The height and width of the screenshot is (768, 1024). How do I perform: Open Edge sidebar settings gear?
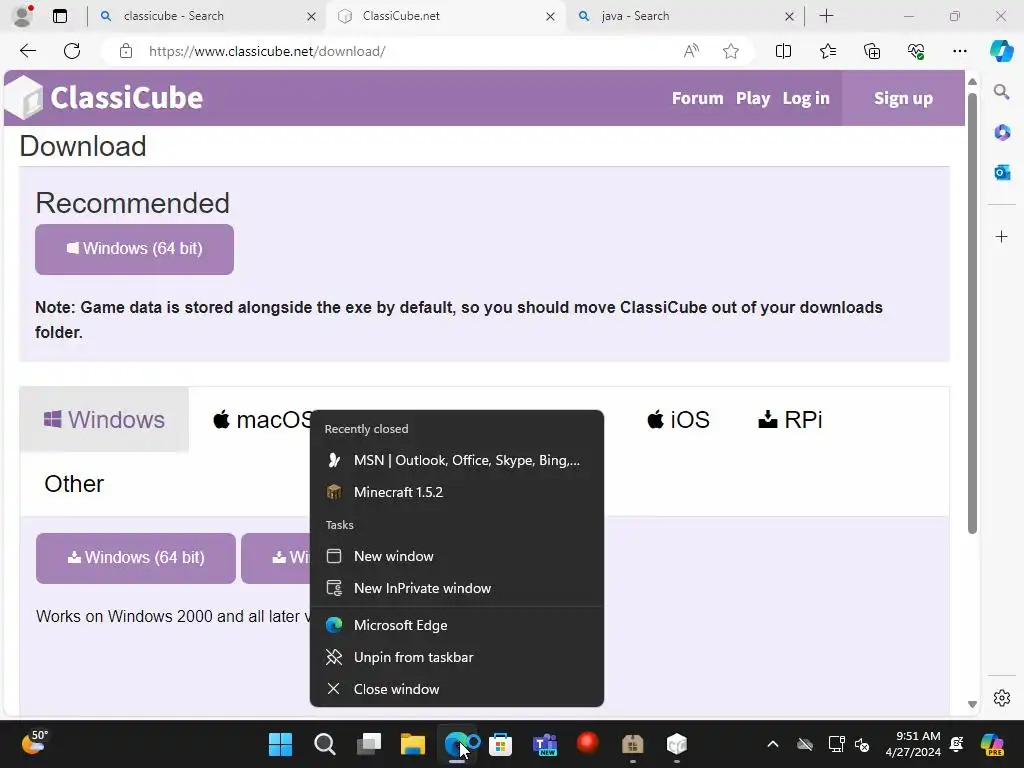point(1002,697)
